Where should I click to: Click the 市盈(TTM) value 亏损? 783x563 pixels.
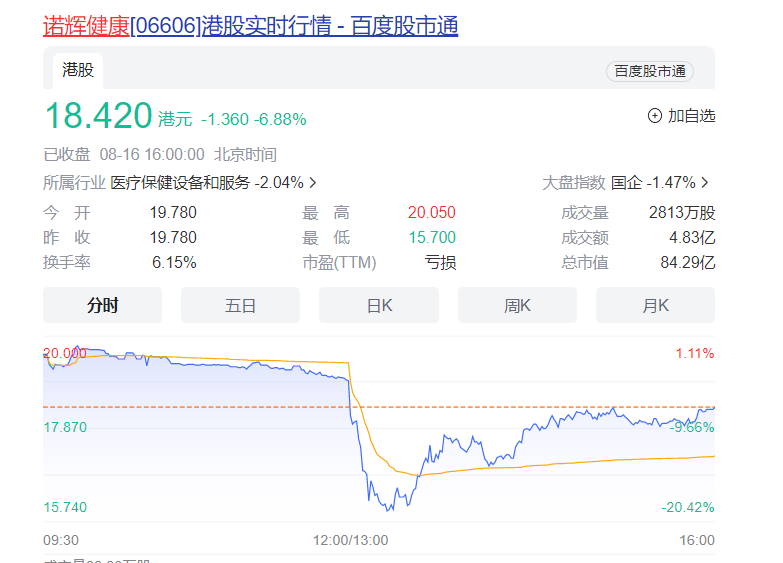(440, 263)
